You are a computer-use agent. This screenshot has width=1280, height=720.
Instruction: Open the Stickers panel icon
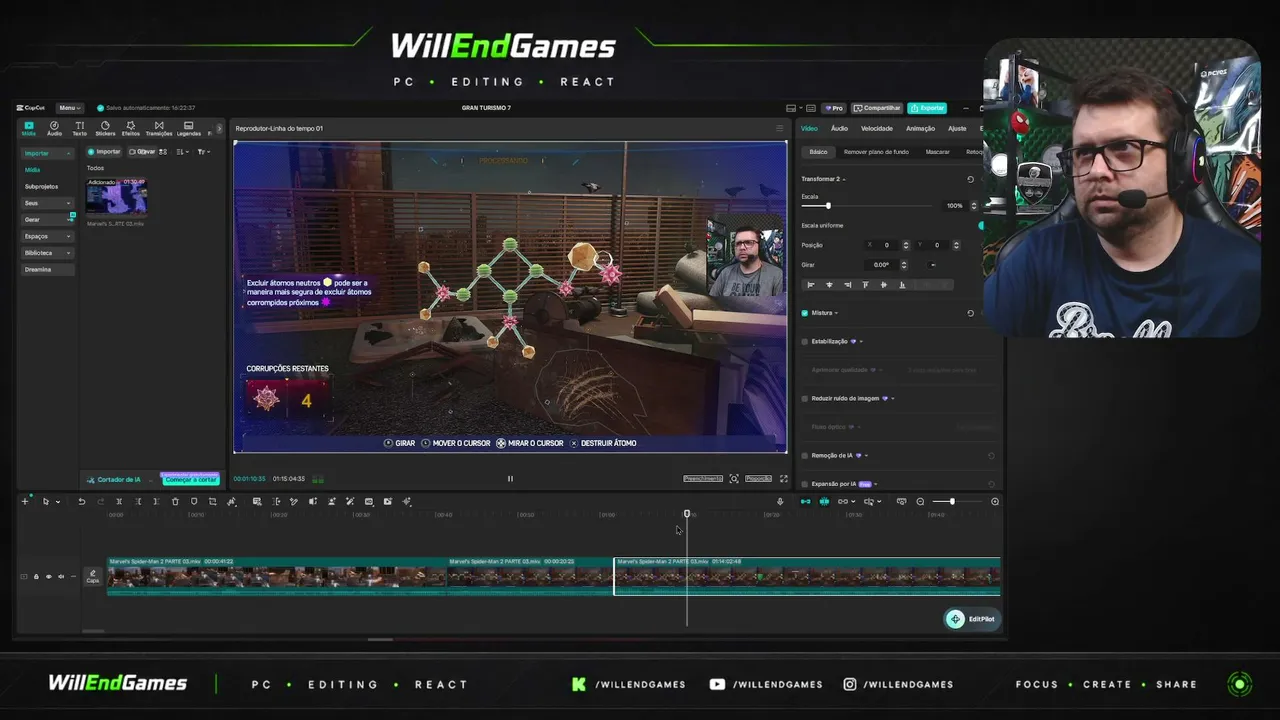(105, 128)
